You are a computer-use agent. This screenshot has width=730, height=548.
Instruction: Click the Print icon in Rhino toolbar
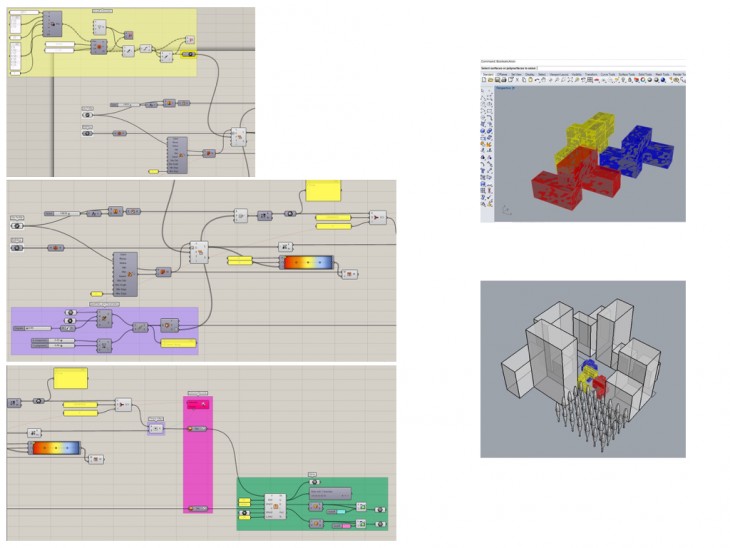[x=502, y=81]
